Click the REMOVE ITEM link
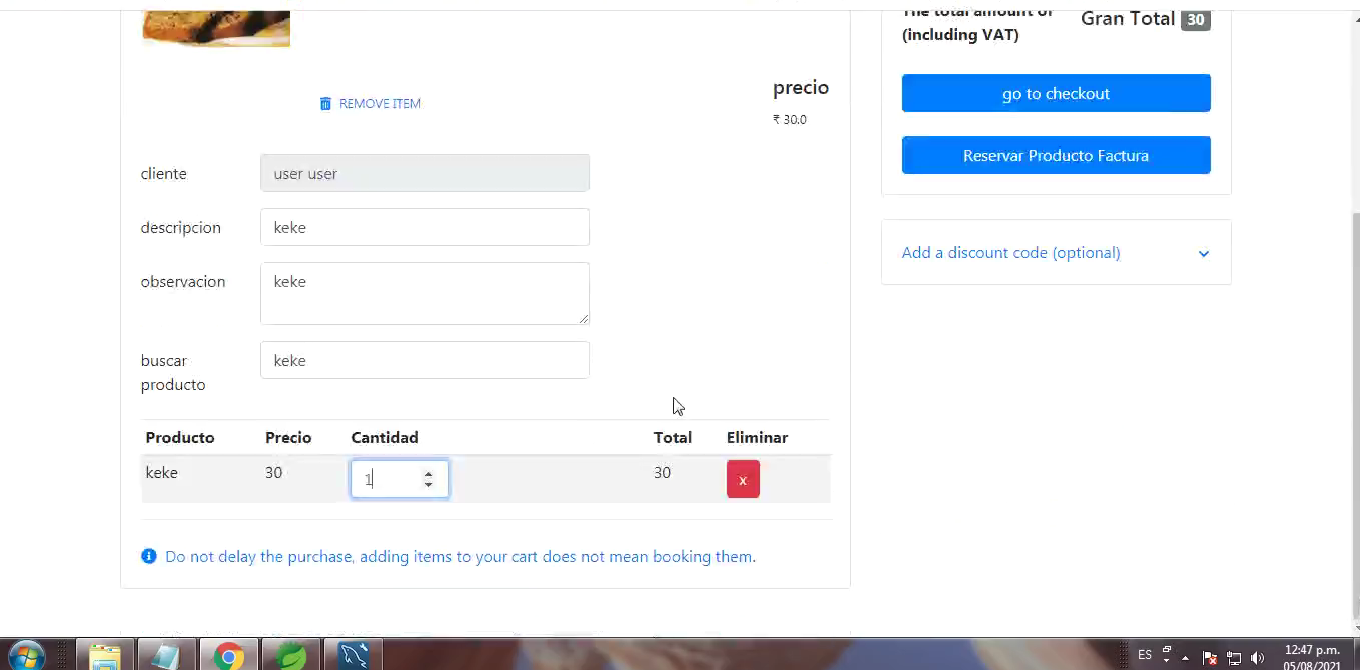Image resolution: width=1360 pixels, height=670 pixels. [379, 104]
